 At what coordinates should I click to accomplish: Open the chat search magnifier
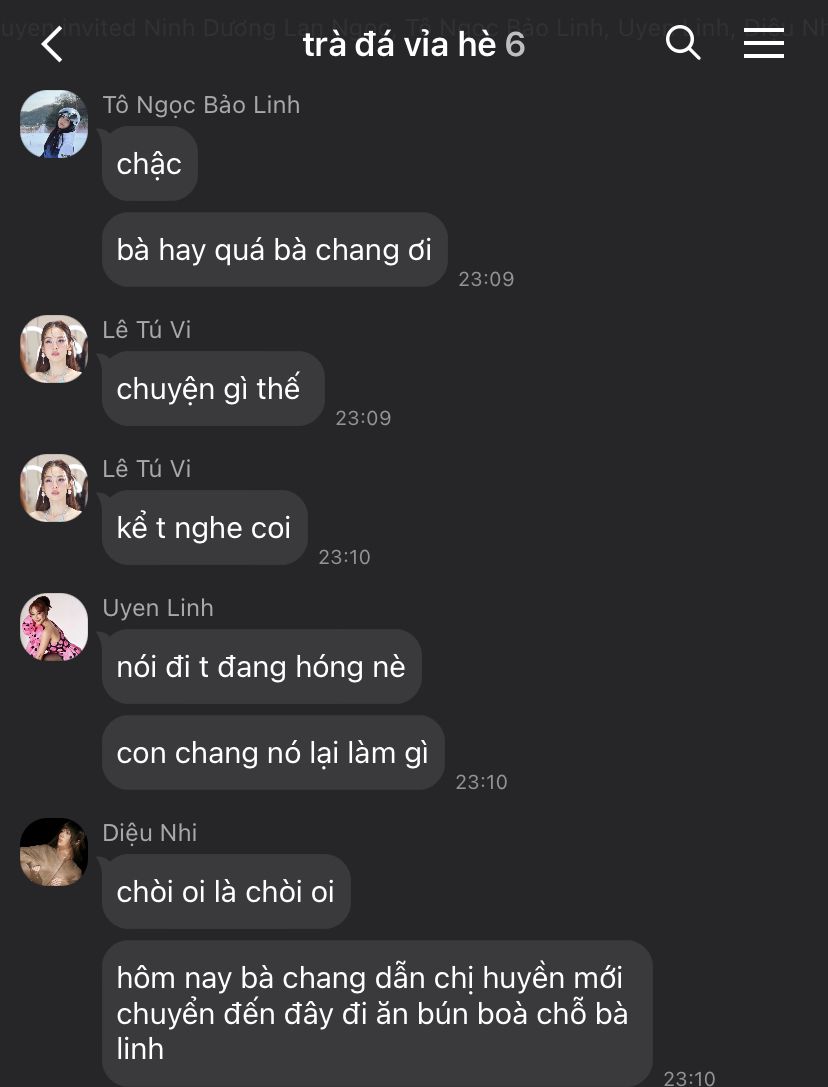coord(683,43)
